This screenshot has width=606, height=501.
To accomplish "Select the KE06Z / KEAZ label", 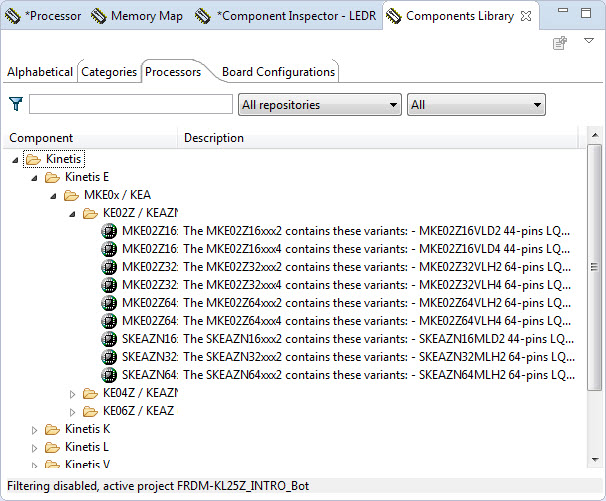I will coord(138,411).
